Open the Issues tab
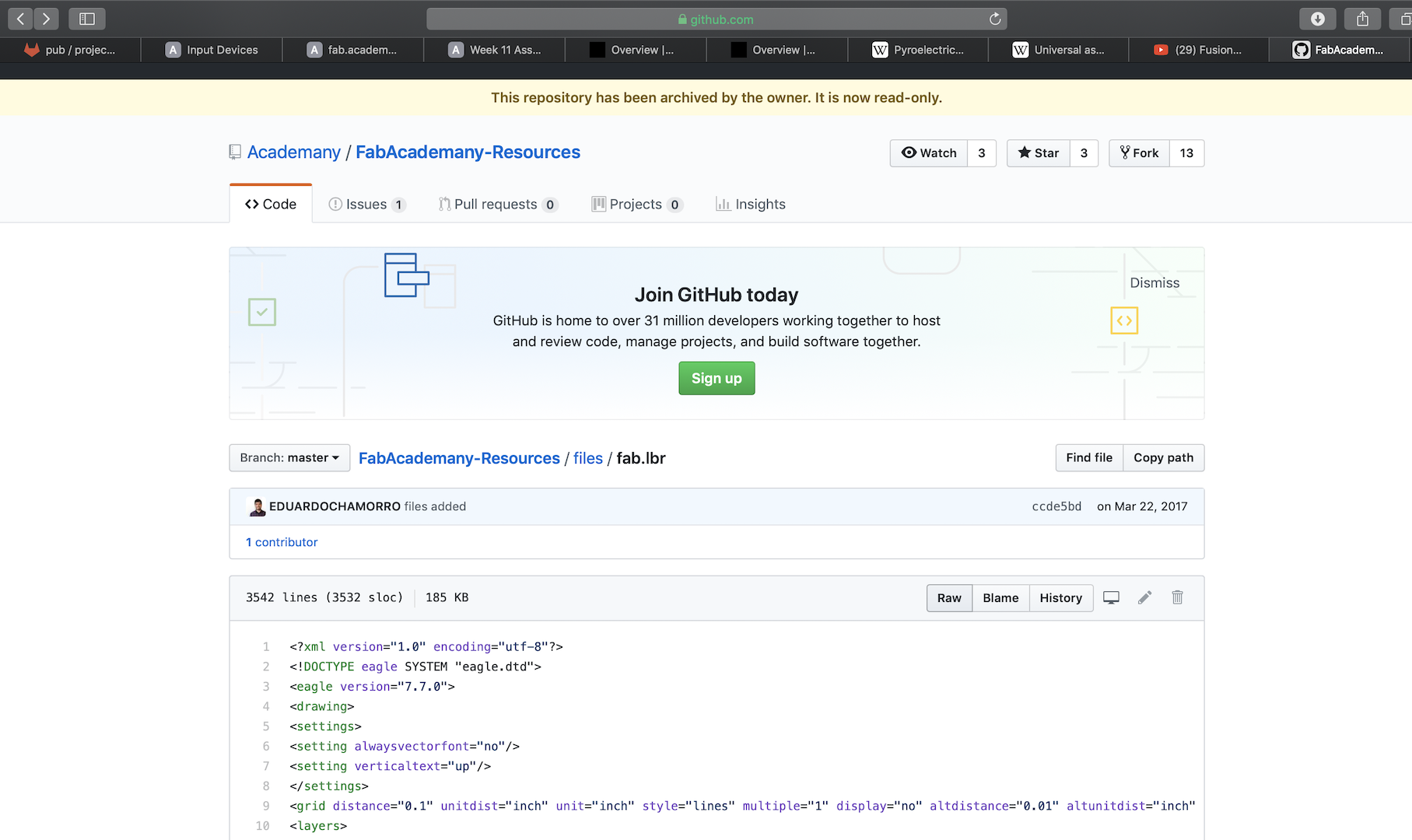This screenshot has width=1412, height=840. [366, 205]
